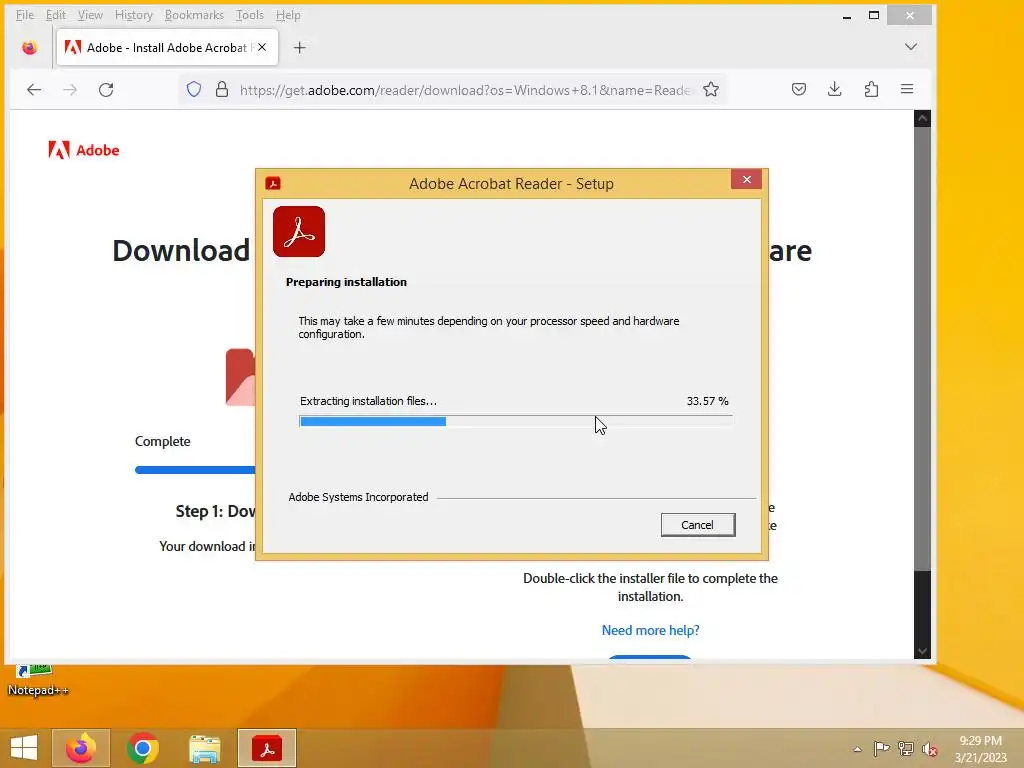Select the Adobe Install Acrobat tab
Image resolution: width=1024 pixels, height=768 pixels.
coord(168,47)
